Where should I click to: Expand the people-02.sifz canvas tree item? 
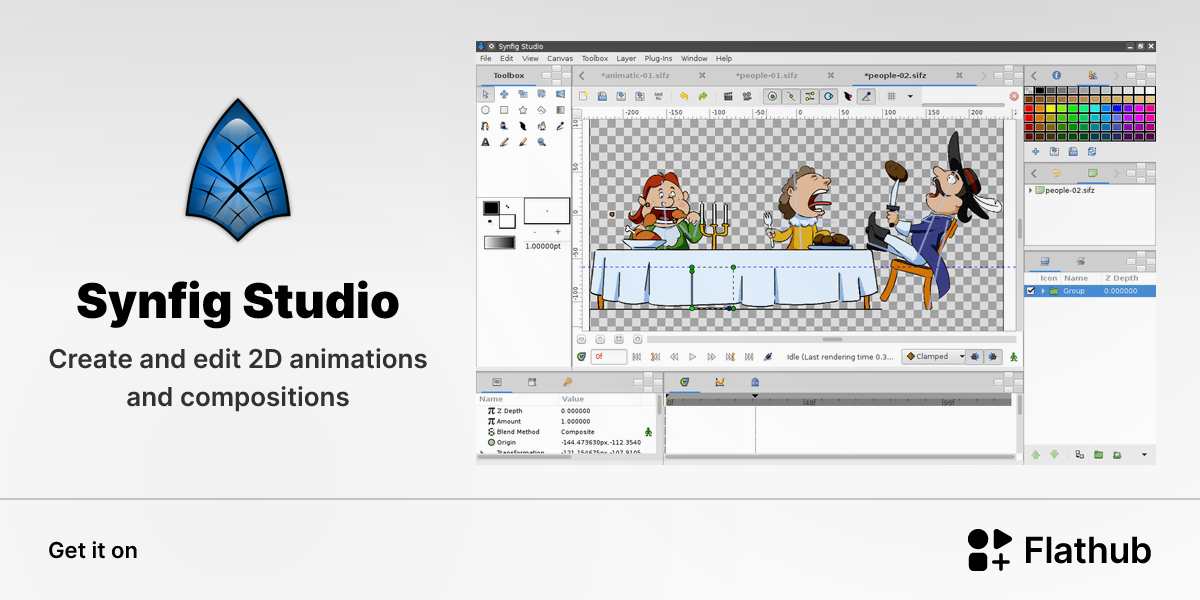[x=1030, y=190]
